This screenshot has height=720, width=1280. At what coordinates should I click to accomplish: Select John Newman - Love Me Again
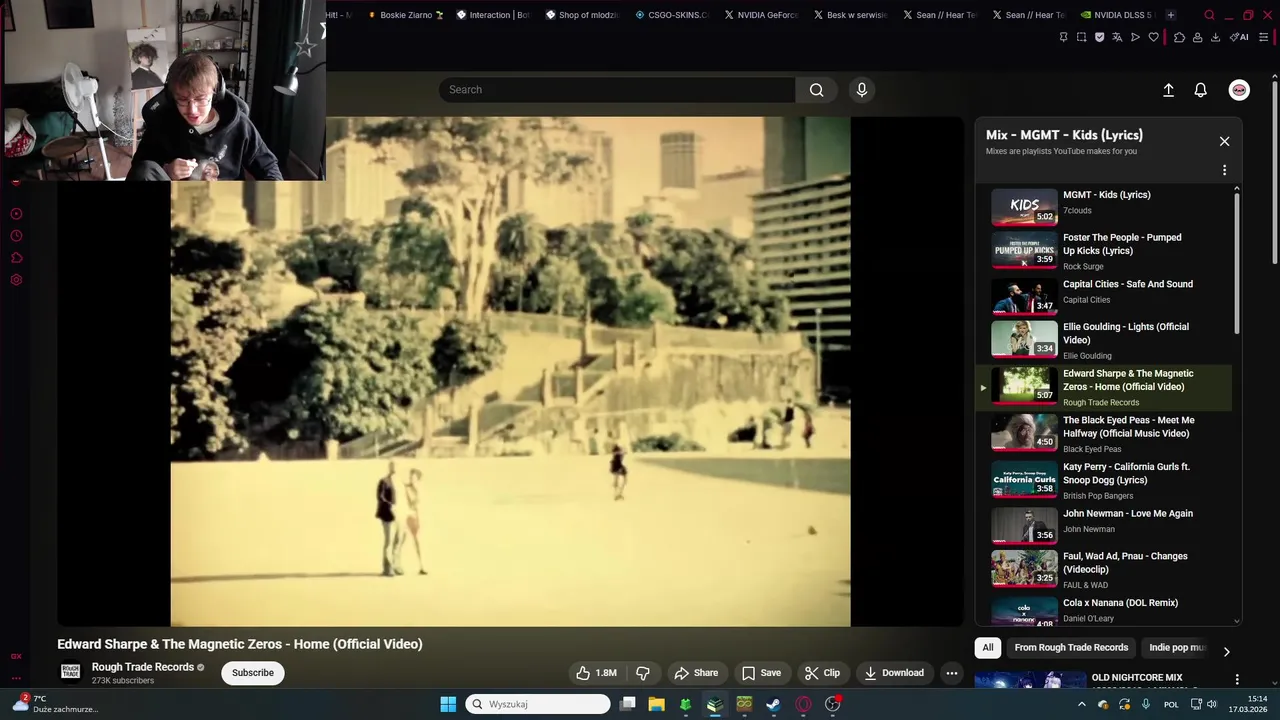pyautogui.click(x=1106, y=524)
